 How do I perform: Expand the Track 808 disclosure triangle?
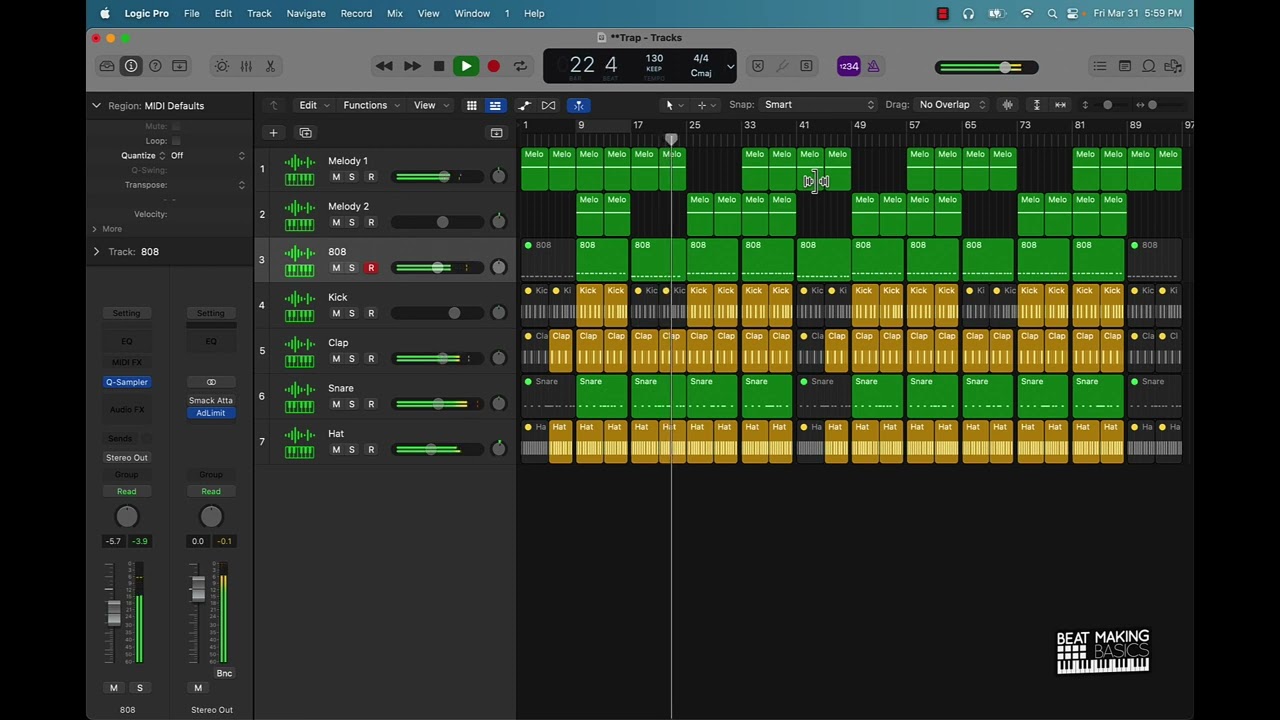coord(96,252)
